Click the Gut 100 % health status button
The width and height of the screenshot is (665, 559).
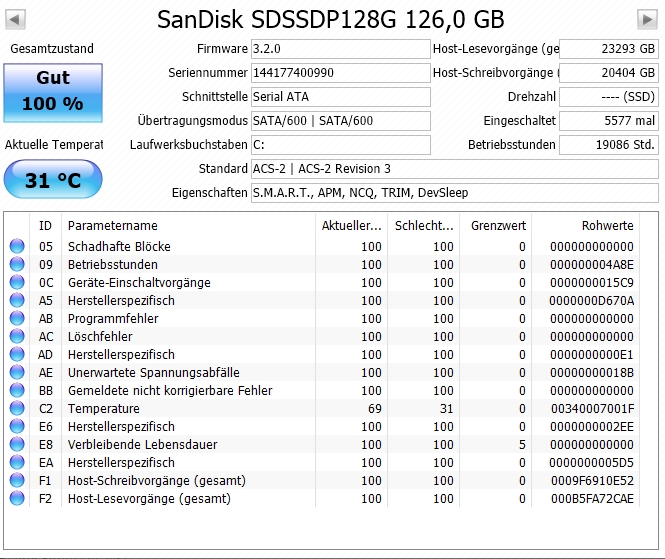coord(53,93)
